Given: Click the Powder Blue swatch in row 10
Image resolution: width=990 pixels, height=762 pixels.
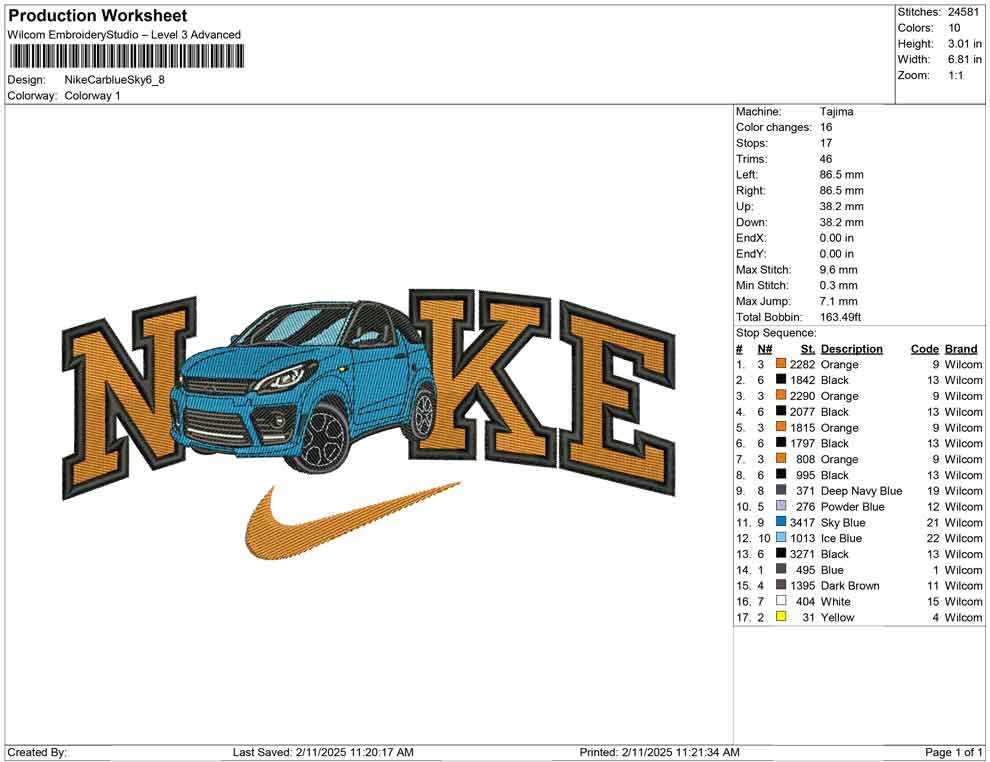Looking at the screenshot, I should tap(781, 506).
